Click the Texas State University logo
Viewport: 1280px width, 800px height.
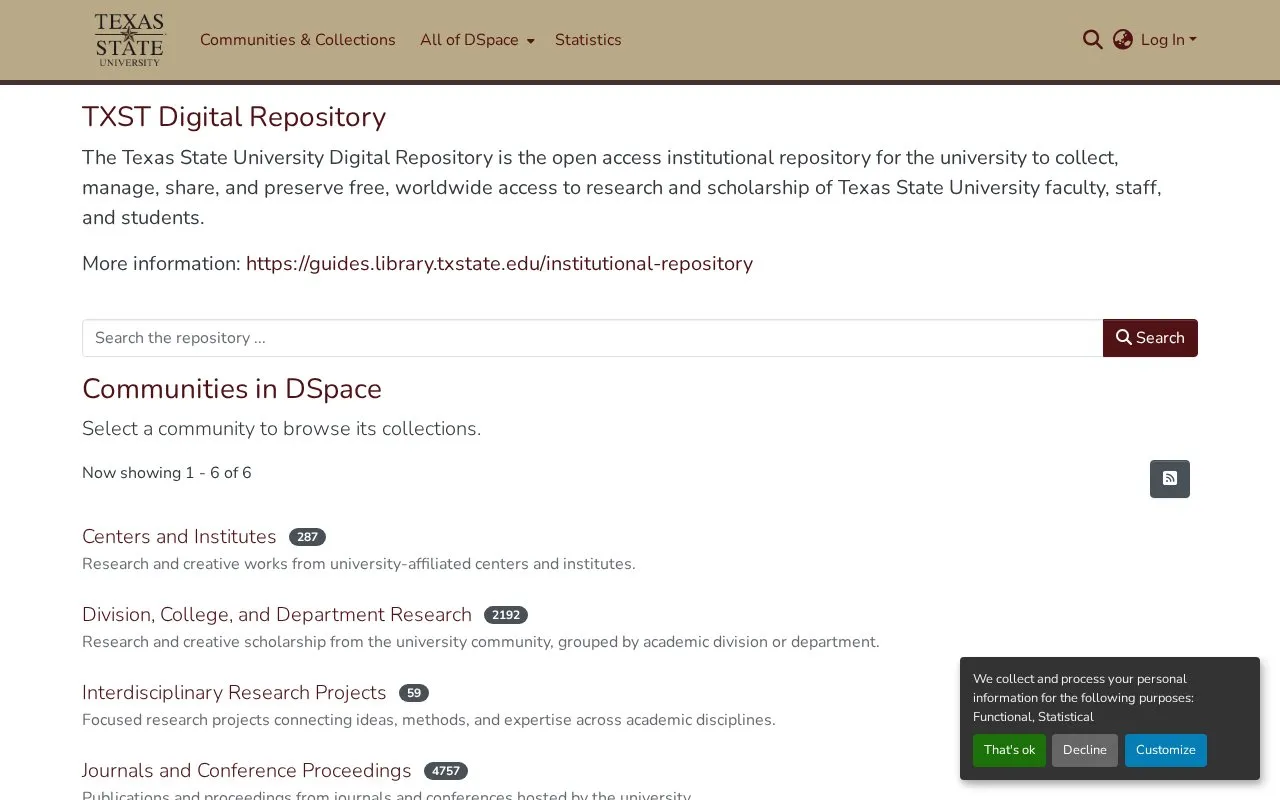129,40
